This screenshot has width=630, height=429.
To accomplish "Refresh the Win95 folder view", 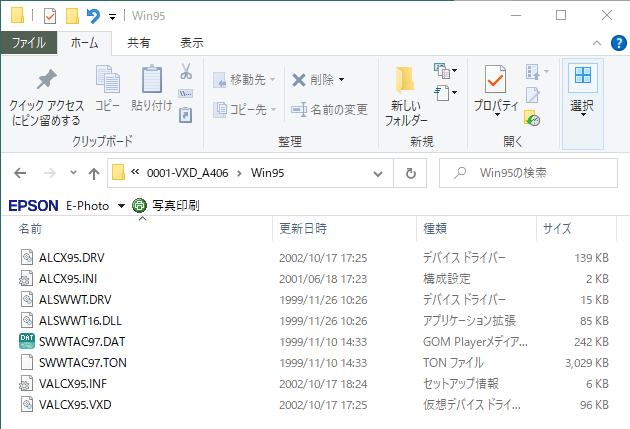I will (x=411, y=174).
